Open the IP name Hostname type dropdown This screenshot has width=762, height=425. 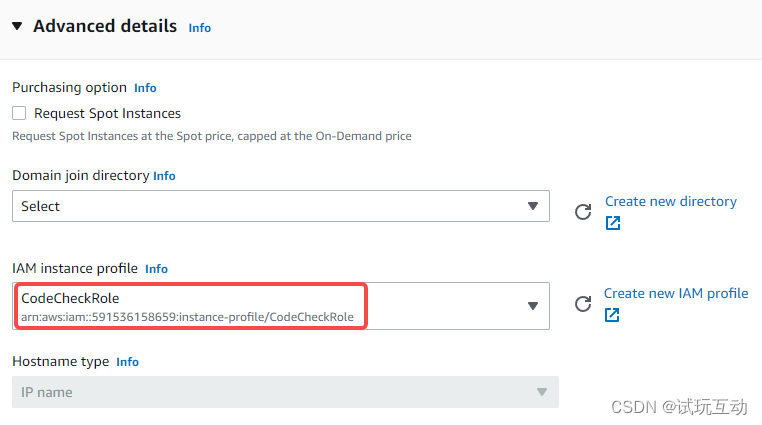pos(285,392)
